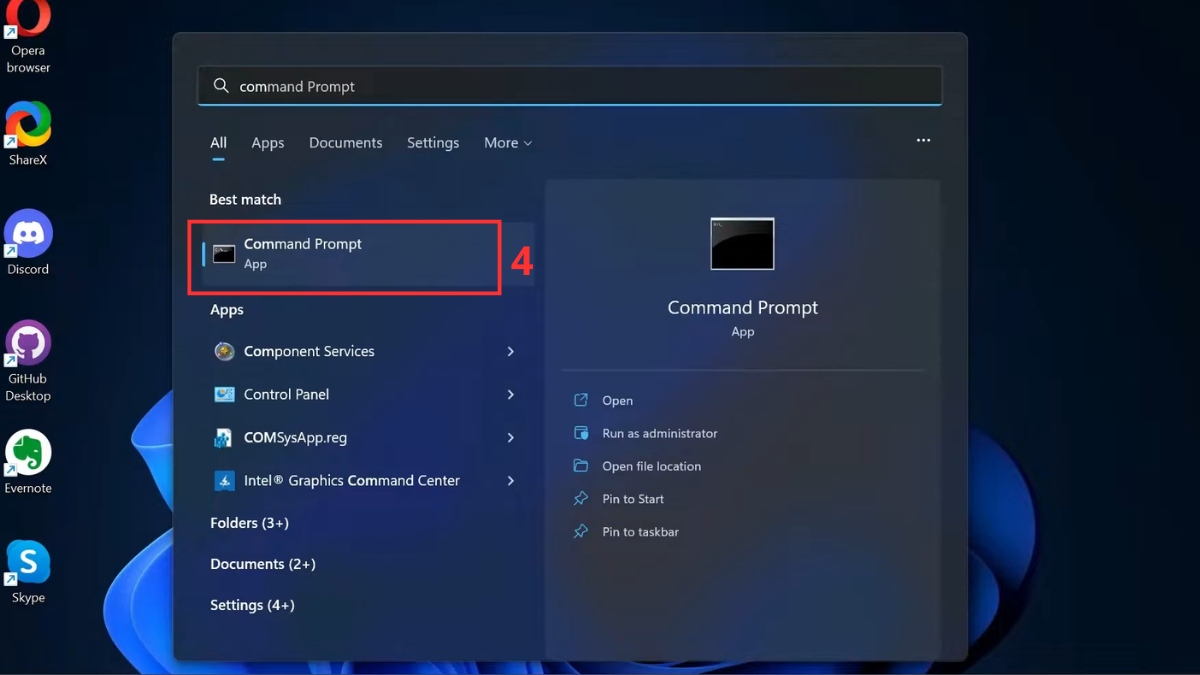Click the search box with command Prompt text
Viewport: 1200px width, 675px height.
coord(570,87)
